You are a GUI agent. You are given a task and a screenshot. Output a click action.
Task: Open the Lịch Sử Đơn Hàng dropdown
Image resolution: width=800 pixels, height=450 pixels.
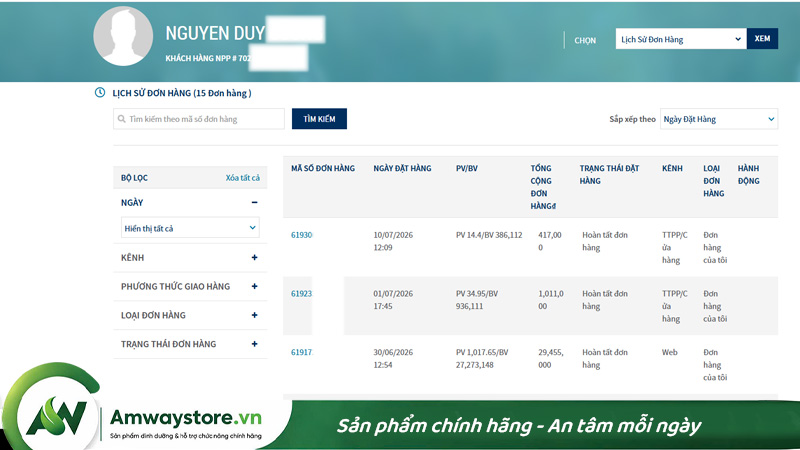681,39
